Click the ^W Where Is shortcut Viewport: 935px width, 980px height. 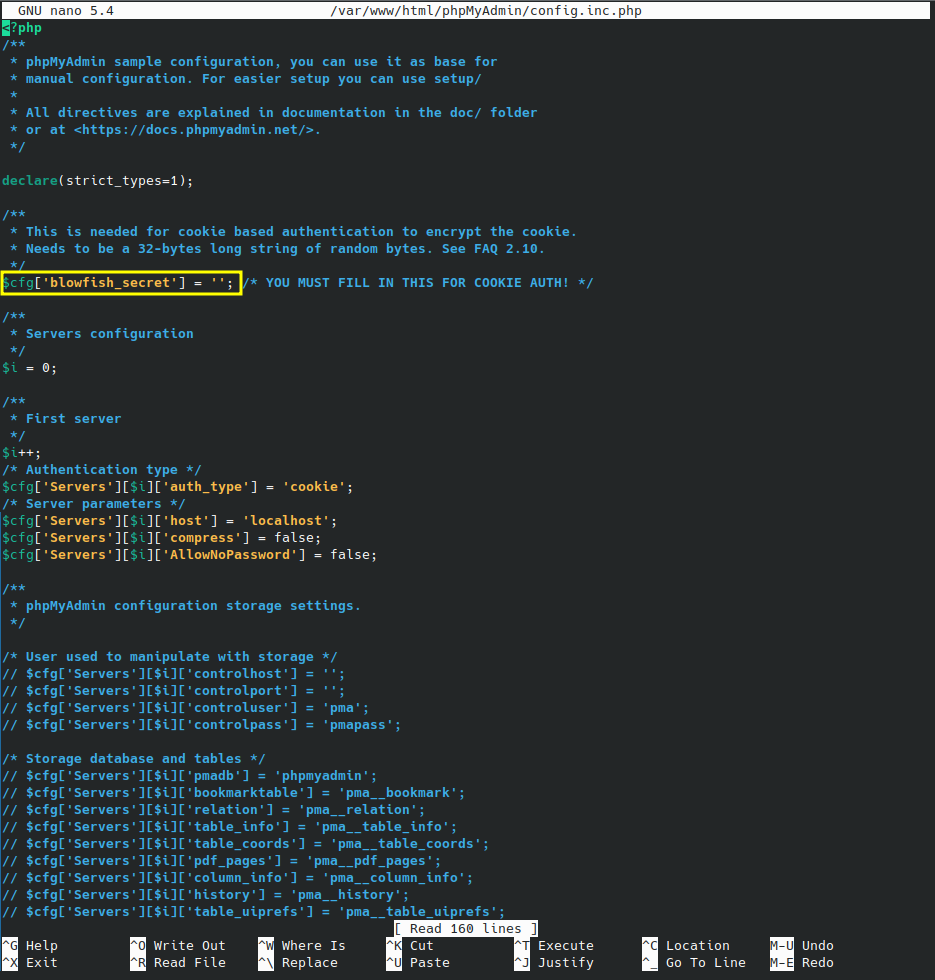coord(302,946)
